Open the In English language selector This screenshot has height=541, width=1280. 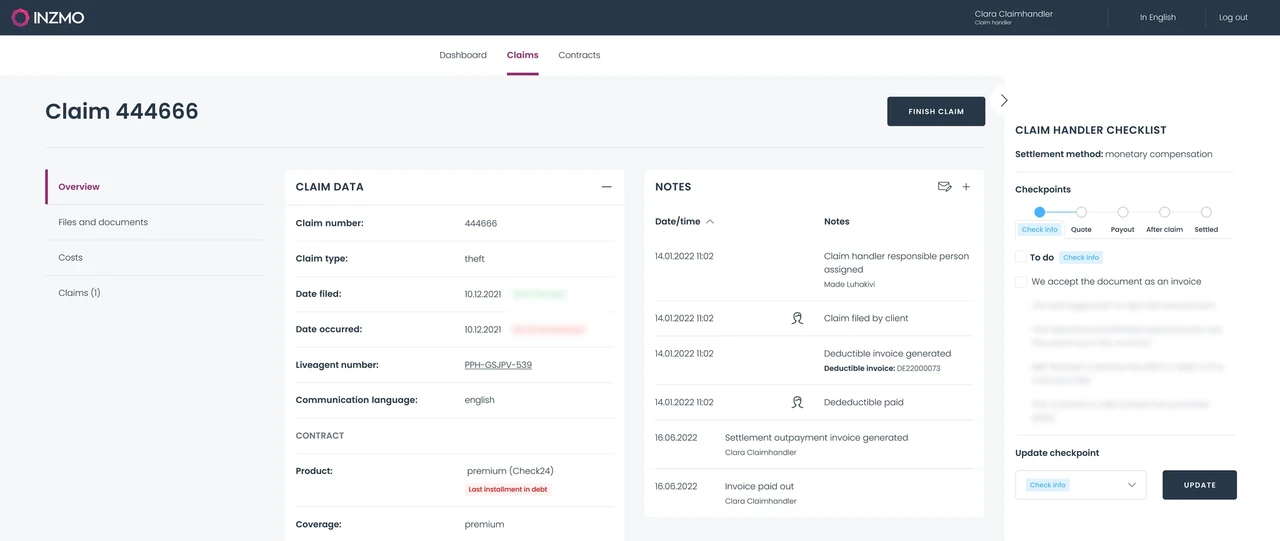[1157, 17]
